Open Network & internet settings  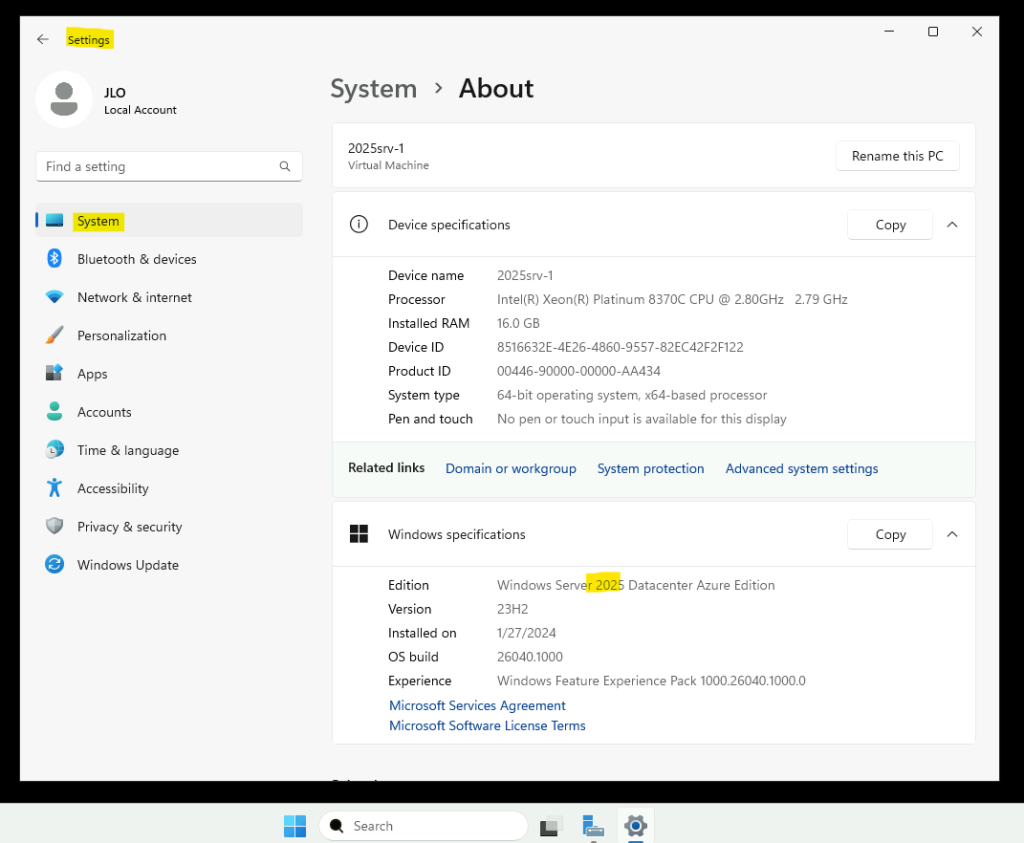point(169,297)
